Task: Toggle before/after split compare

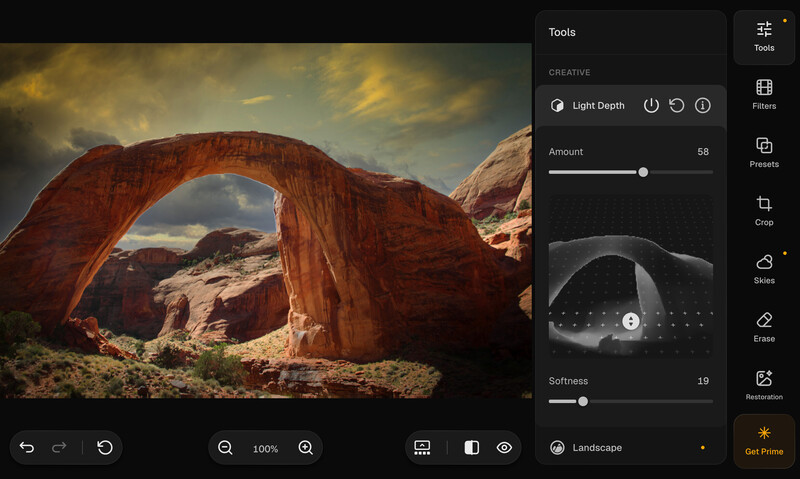Action: click(x=471, y=447)
